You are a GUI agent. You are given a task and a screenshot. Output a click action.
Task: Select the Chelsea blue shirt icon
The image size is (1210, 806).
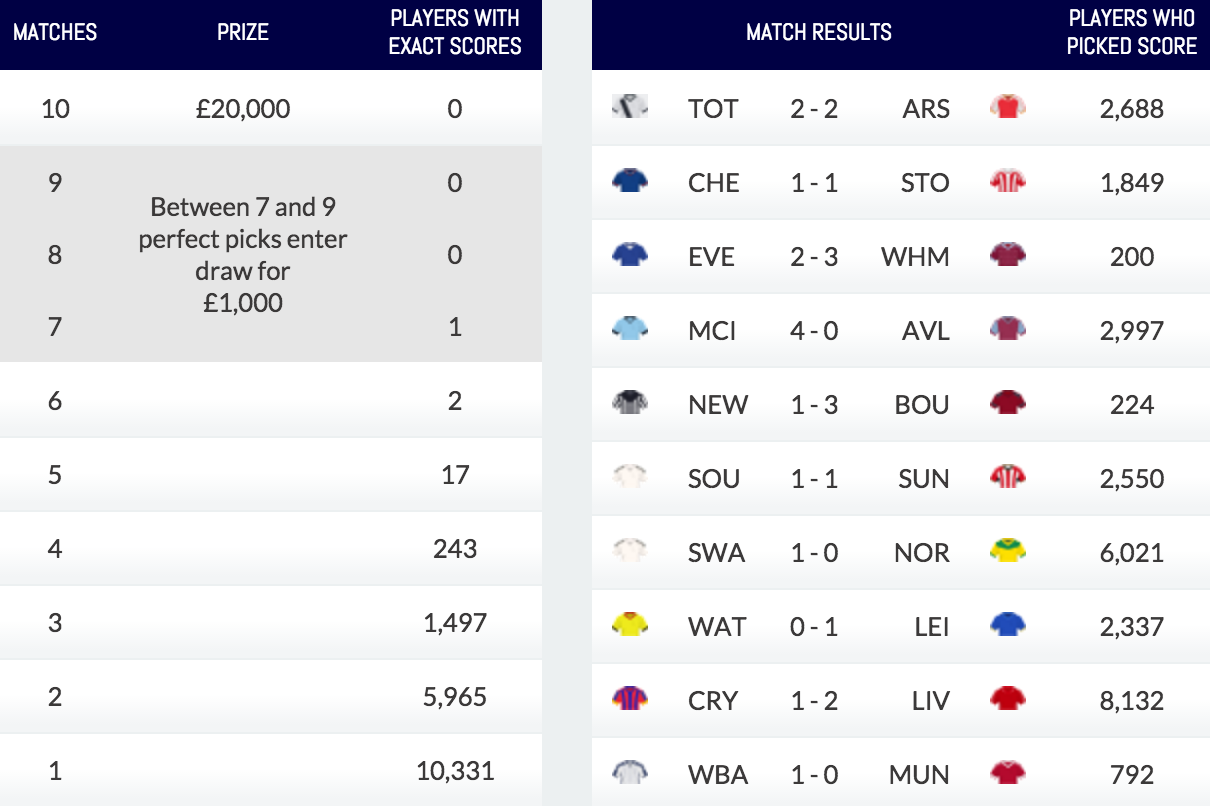(x=630, y=180)
